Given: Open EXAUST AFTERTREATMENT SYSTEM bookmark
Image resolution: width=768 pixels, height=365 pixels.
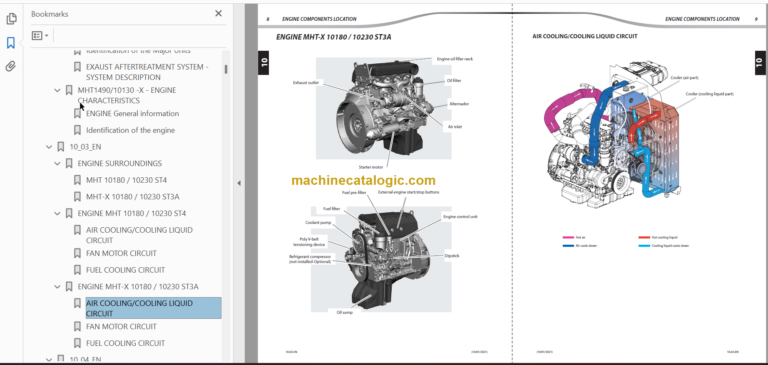Looking at the screenshot, I should point(147,72).
